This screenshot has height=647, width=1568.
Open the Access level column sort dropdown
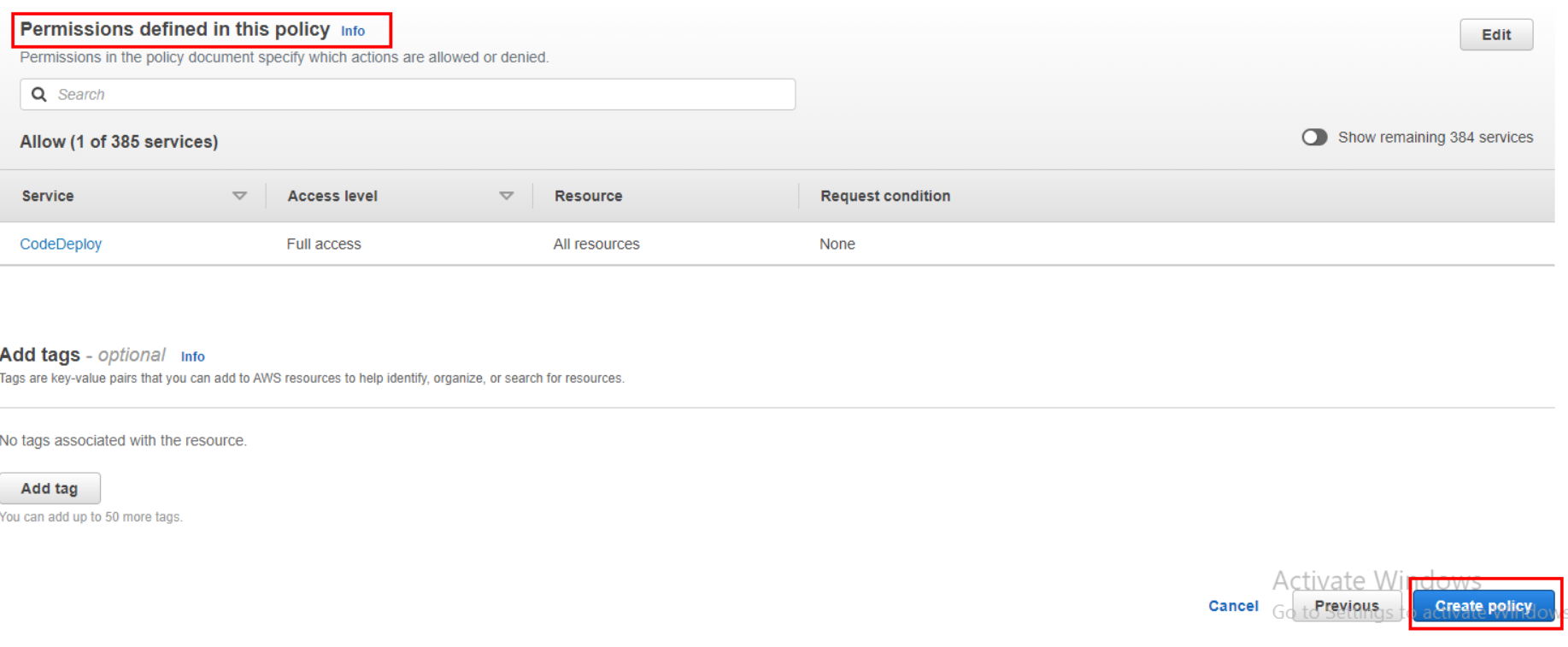point(506,196)
